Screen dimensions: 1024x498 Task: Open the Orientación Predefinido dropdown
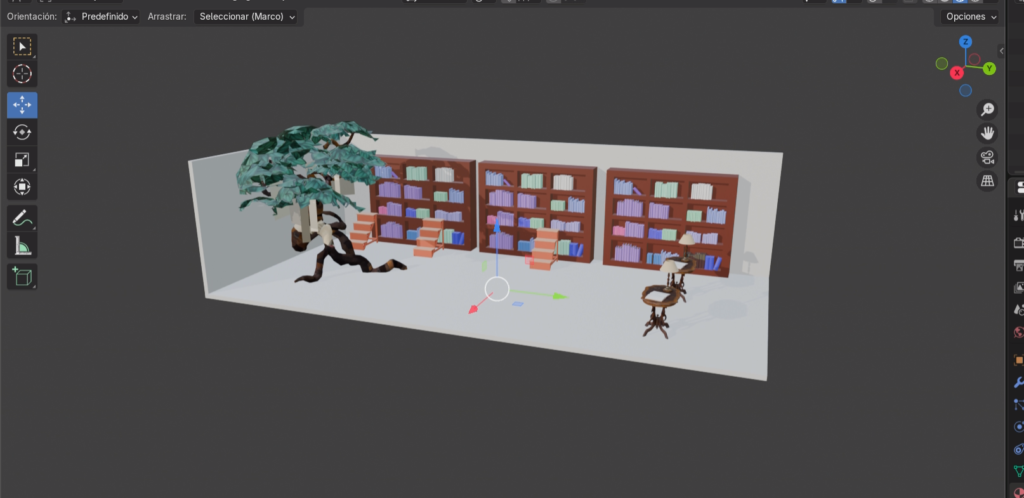tap(101, 17)
